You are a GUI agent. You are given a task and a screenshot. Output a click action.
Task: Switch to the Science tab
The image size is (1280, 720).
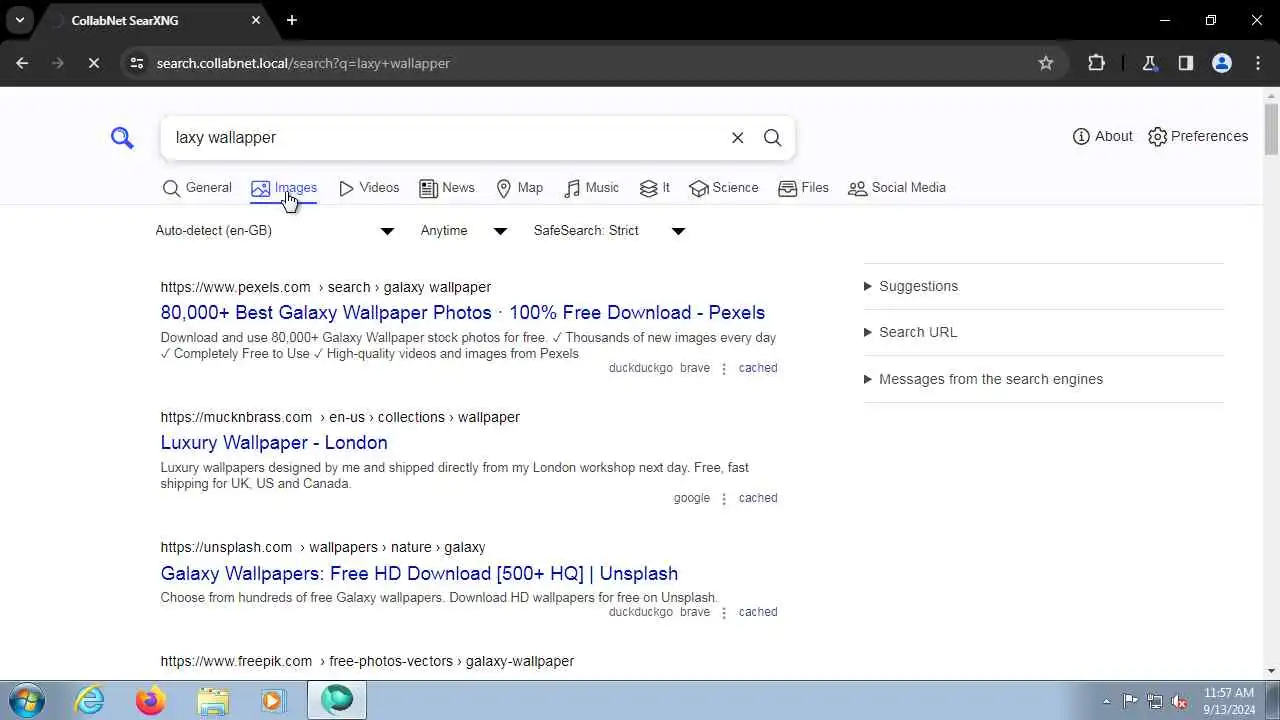724,188
